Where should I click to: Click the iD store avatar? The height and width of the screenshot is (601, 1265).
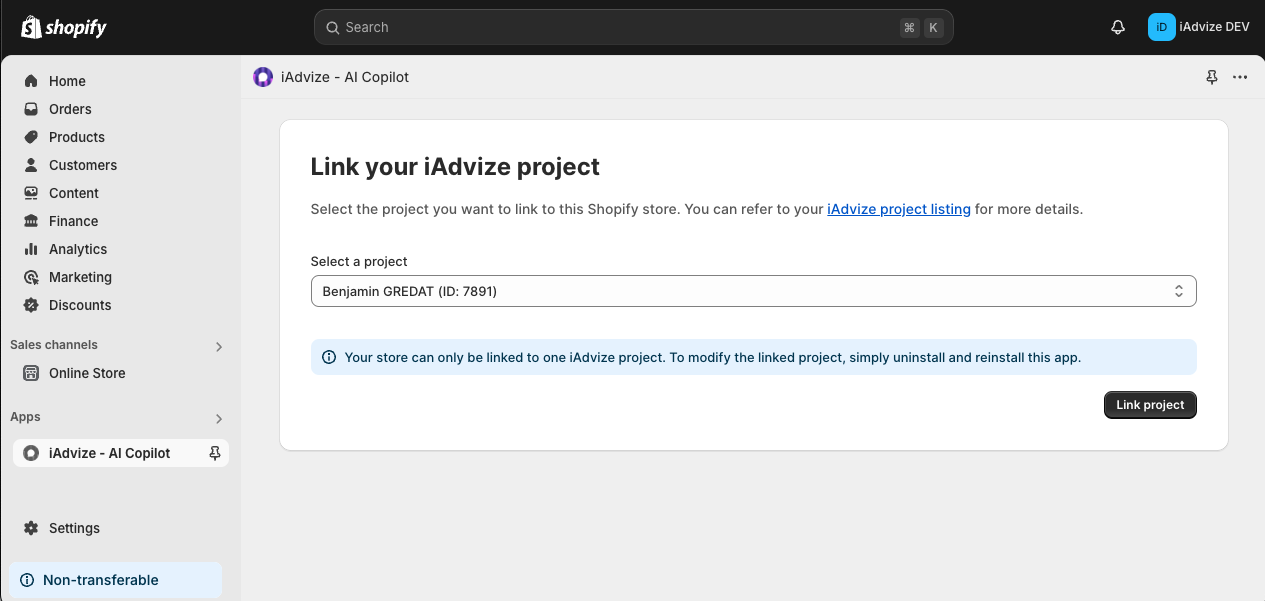pyautogui.click(x=1161, y=27)
